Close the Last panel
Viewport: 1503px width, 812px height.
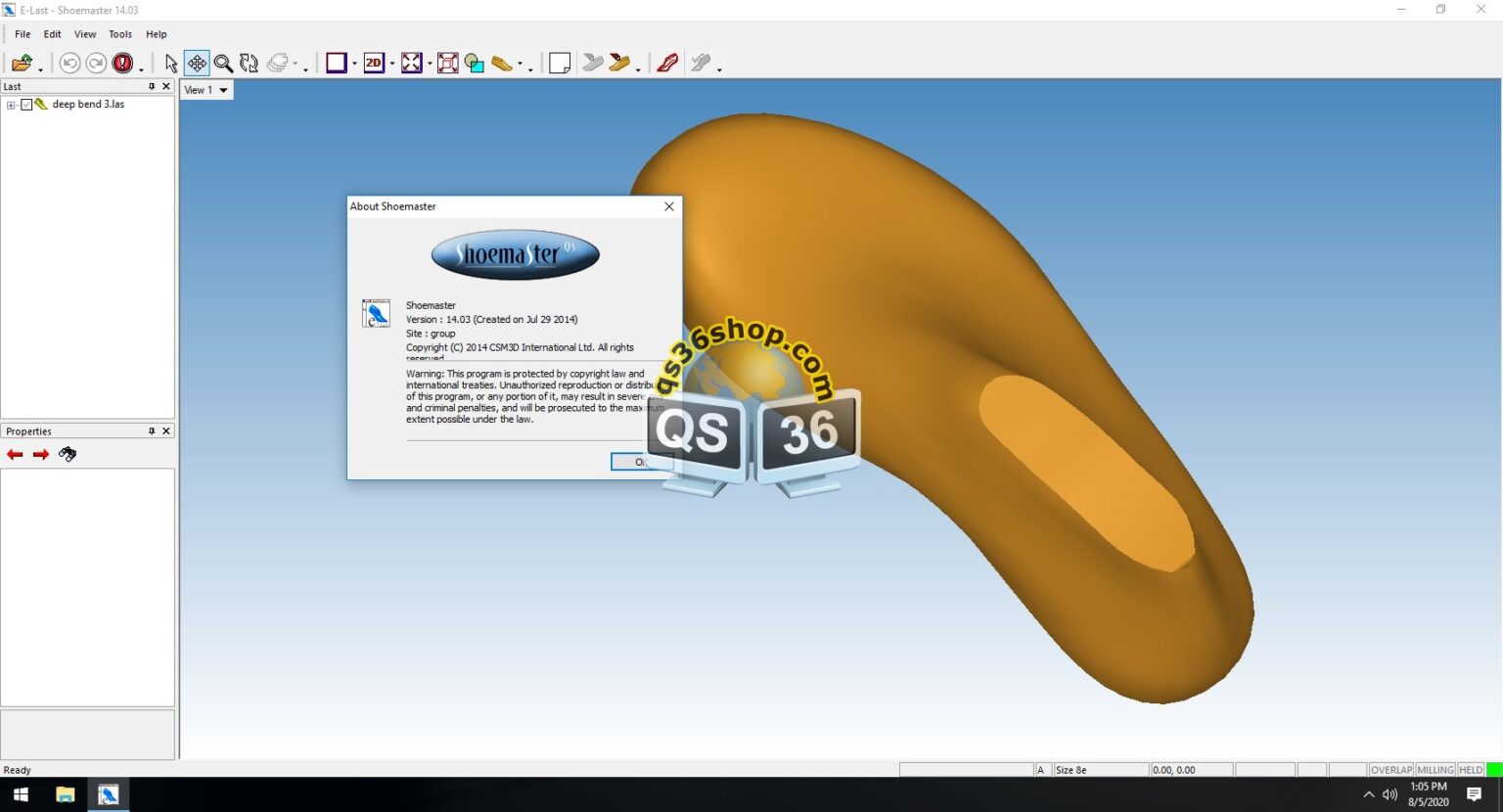pyautogui.click(x=166, y=87)
